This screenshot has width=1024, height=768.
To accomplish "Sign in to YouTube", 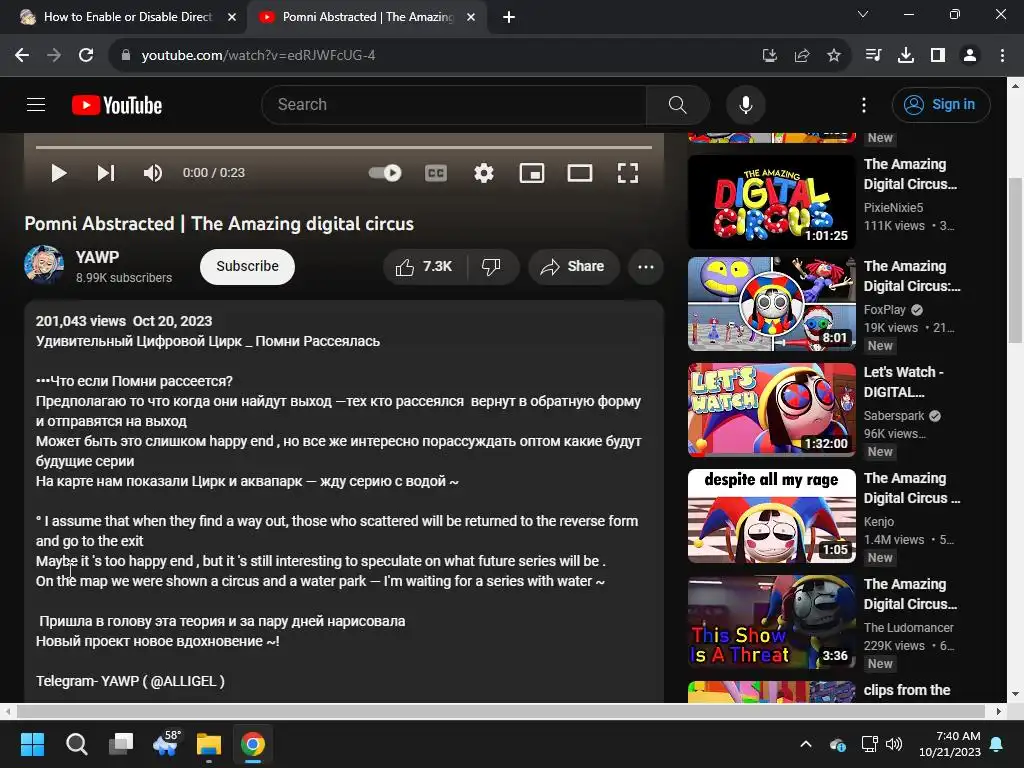I will pos(941,104).
